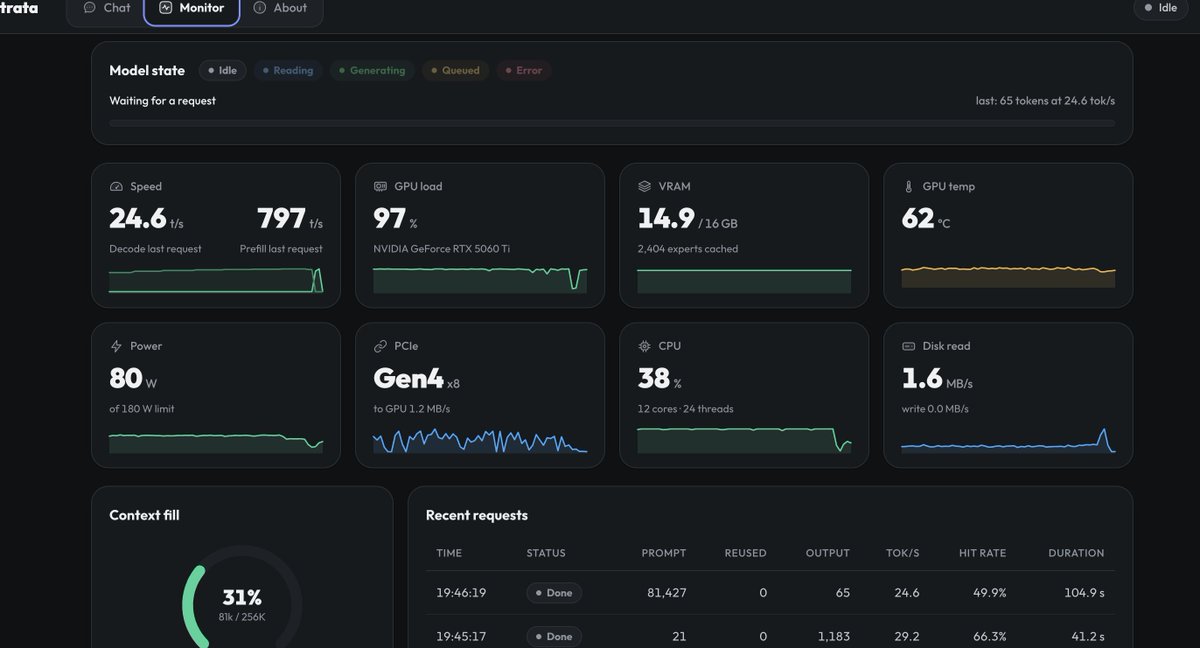1200x648 pixels.
Task: Click "NVIDIA GeForce RTX 5060 Ti" label
Action: [x=441, y=249]
